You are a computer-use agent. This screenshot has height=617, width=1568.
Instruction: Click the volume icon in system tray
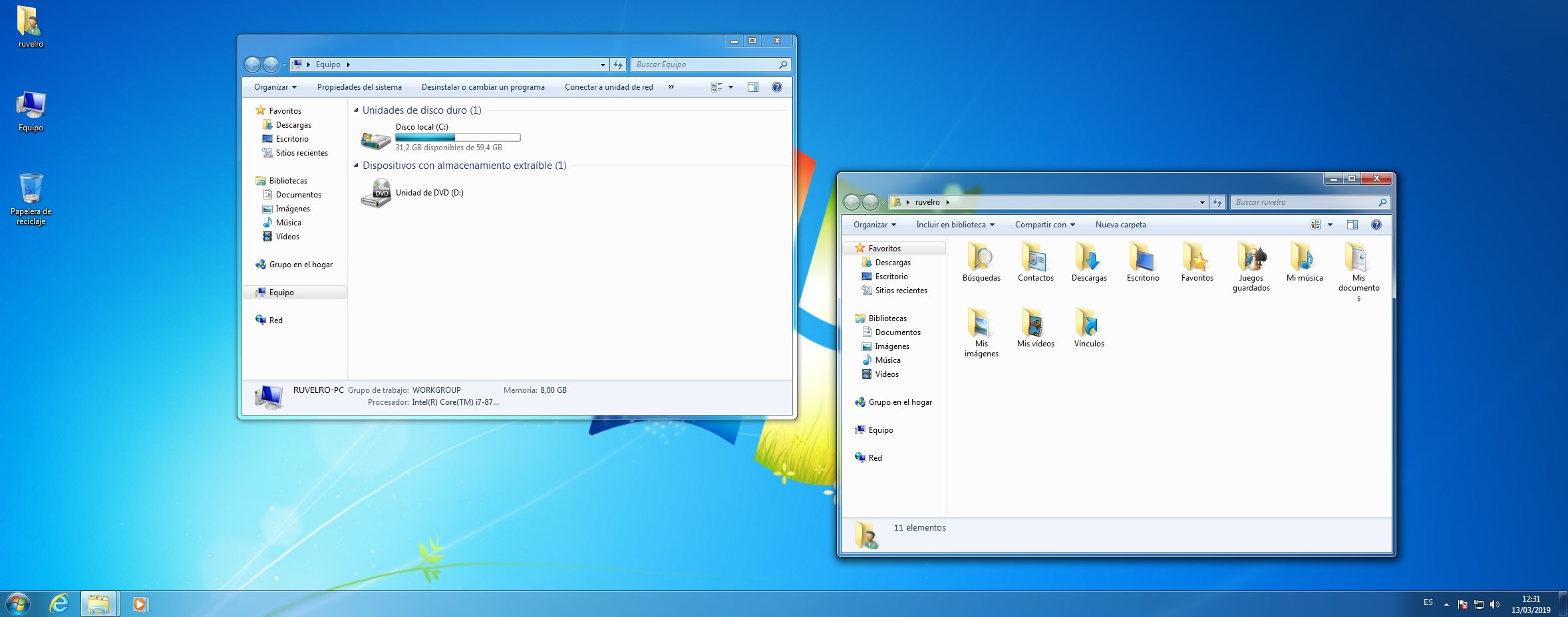1495,604
